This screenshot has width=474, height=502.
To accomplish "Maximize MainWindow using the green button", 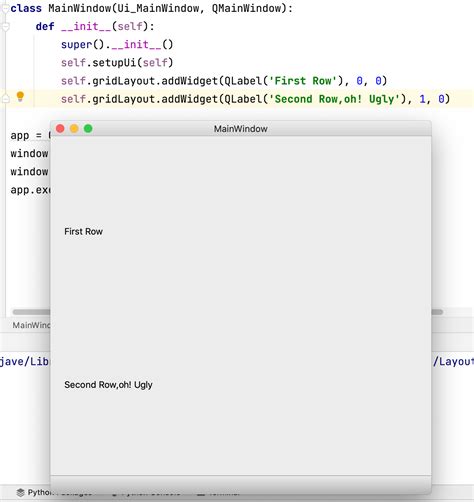I will [88, 129].
